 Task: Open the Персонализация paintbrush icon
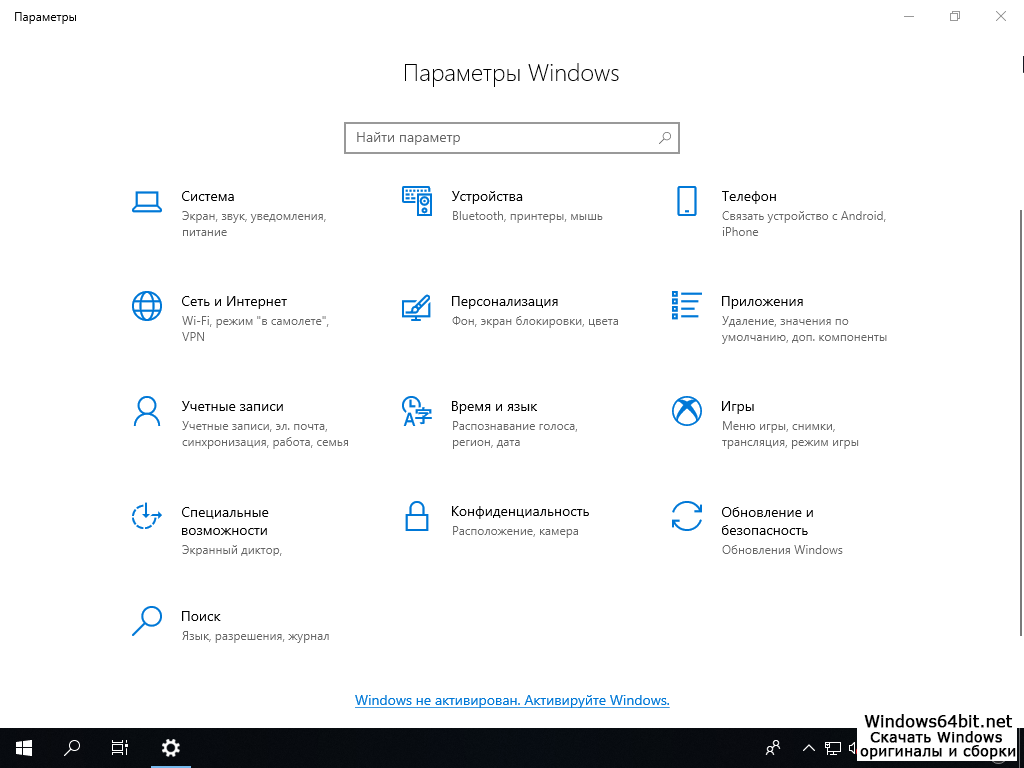coord(416,306)
